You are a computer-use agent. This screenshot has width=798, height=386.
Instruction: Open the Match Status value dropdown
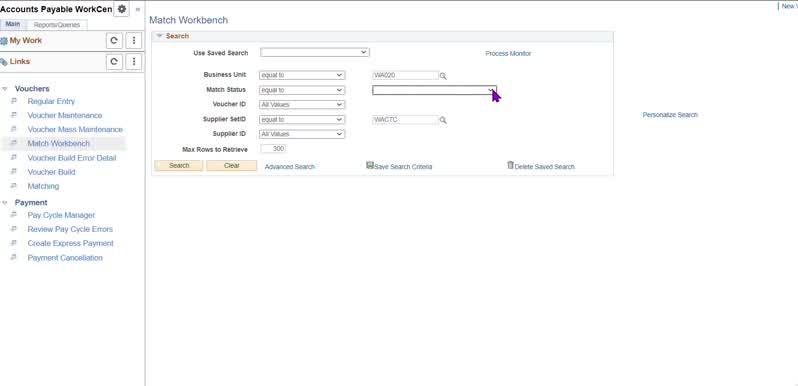[434, 90]
